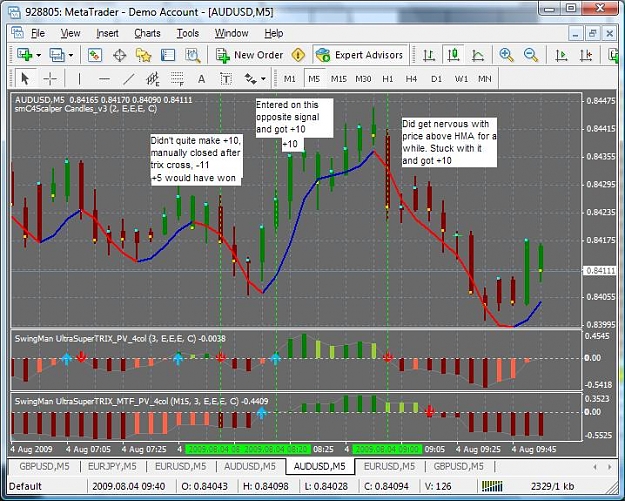Select the vertical line tool
This screenshot has height=501, width=625.
[79, 79]
